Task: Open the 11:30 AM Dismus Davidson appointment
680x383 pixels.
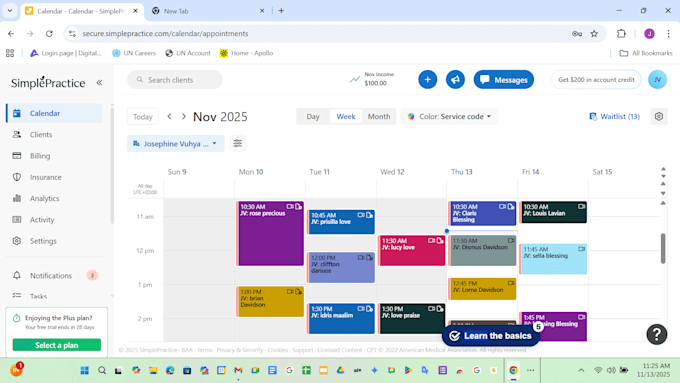Action: tap(483, 251)
